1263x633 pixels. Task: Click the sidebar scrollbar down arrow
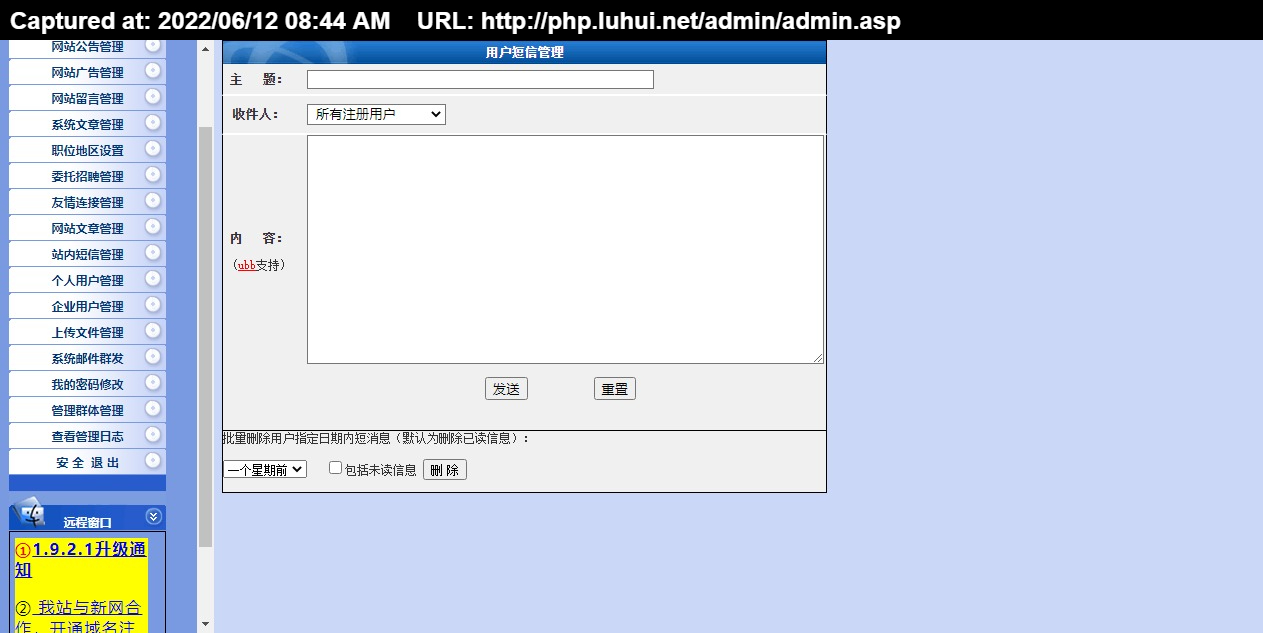206,624
